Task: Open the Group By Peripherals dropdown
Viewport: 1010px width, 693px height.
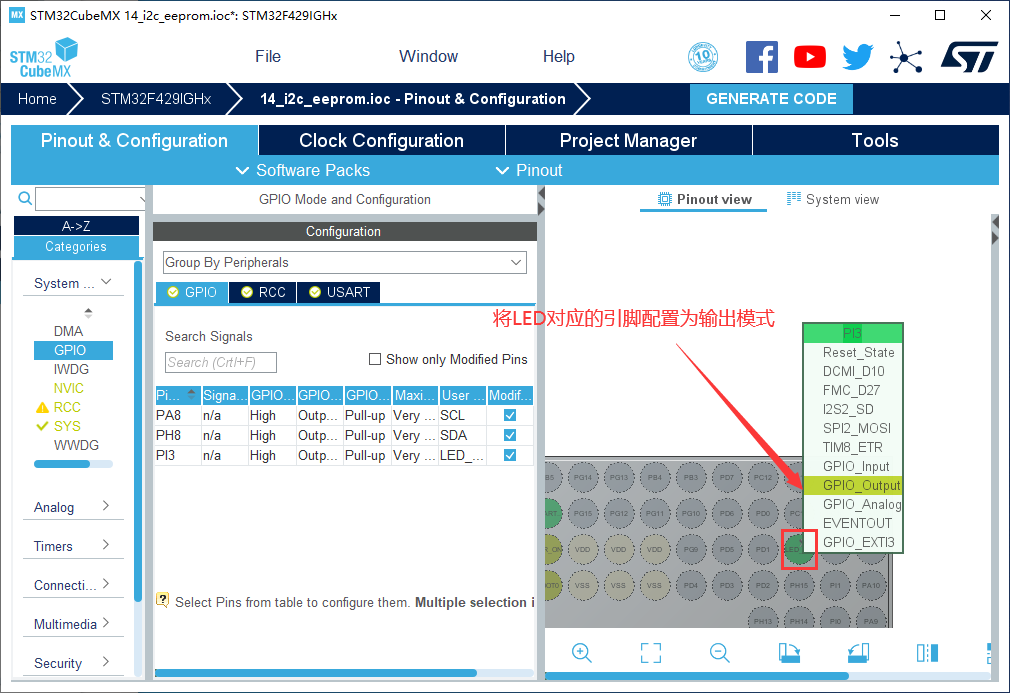Action: (x=344, y=262)
